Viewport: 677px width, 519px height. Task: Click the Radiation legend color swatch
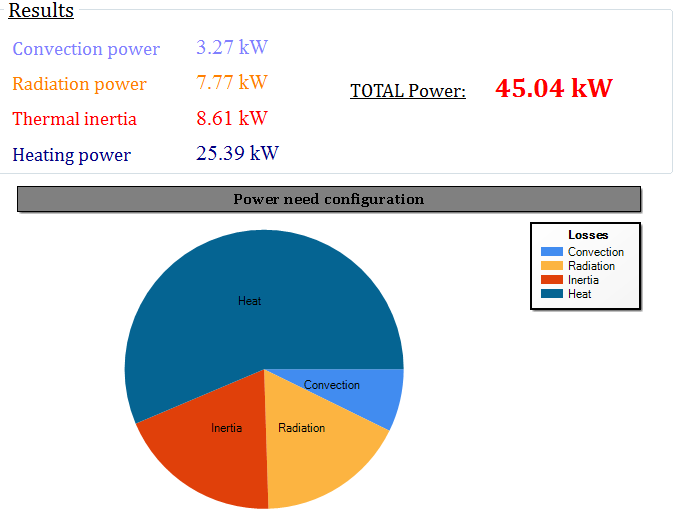(551, 266)
